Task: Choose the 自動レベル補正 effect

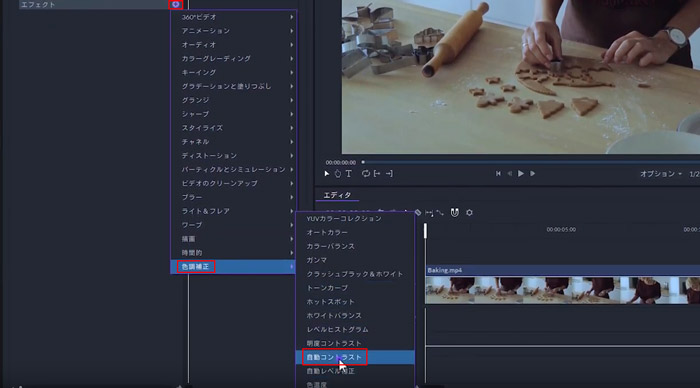Action: pyautogui.click(x=355, y=371)
